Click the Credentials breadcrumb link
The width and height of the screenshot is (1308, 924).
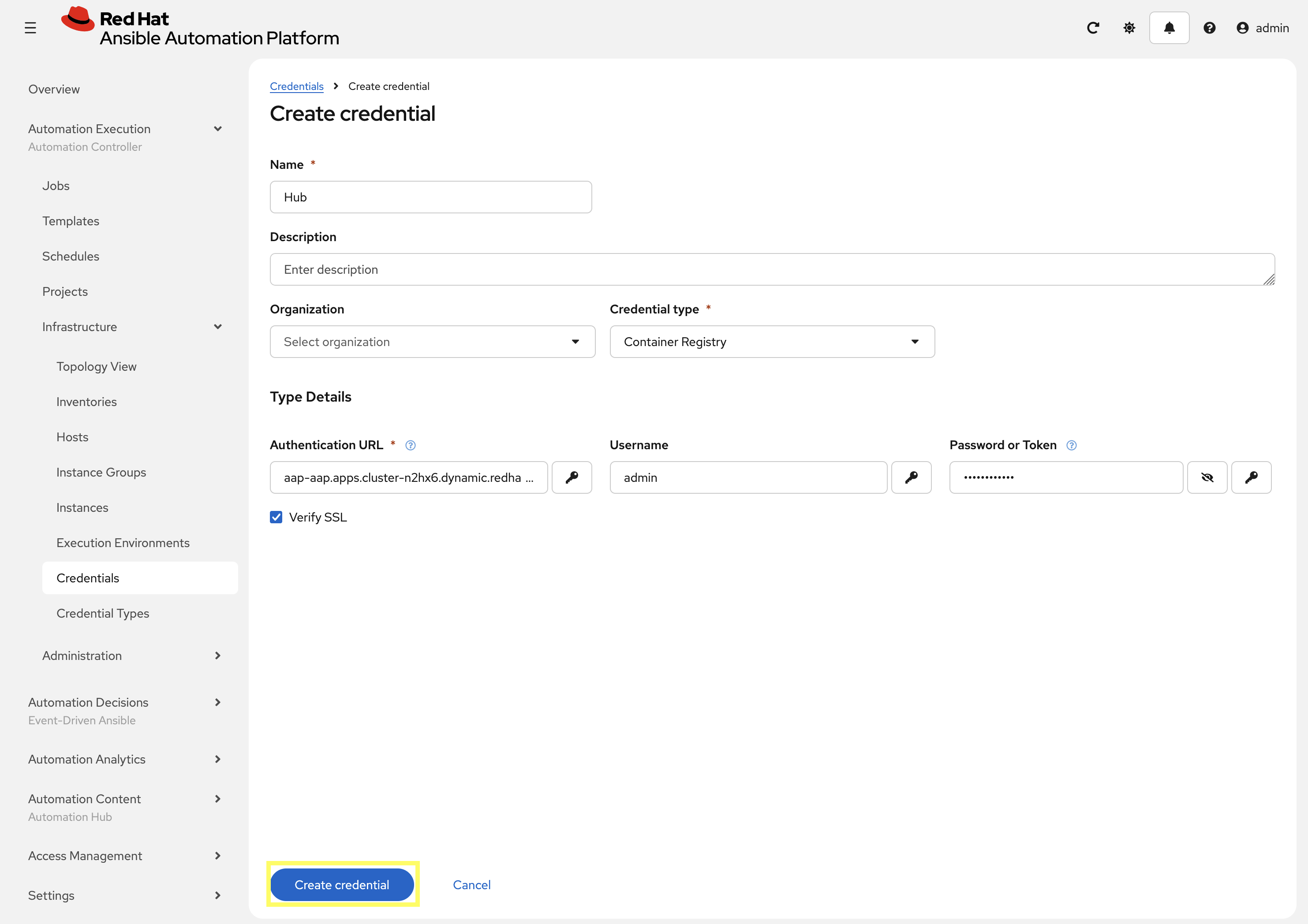tap(296, 86)
